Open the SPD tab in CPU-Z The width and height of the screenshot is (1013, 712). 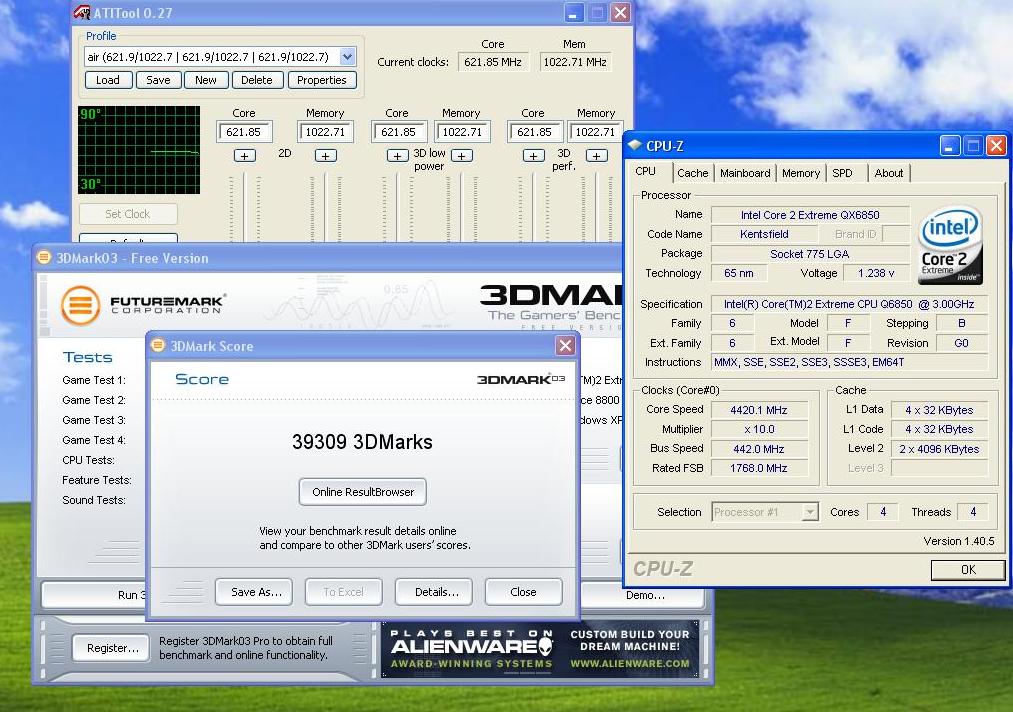coord(842,173)
